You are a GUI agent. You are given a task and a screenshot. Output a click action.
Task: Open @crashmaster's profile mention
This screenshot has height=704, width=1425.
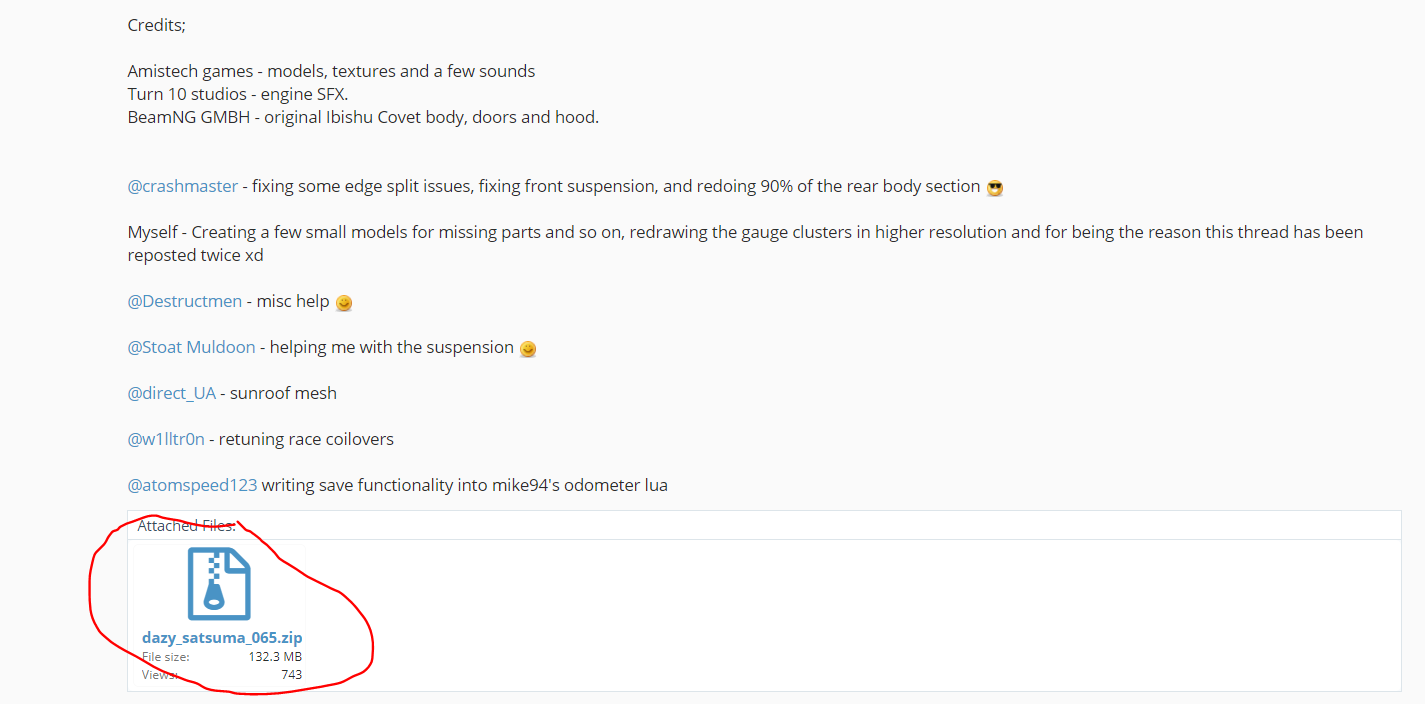[x=183, y=186]
